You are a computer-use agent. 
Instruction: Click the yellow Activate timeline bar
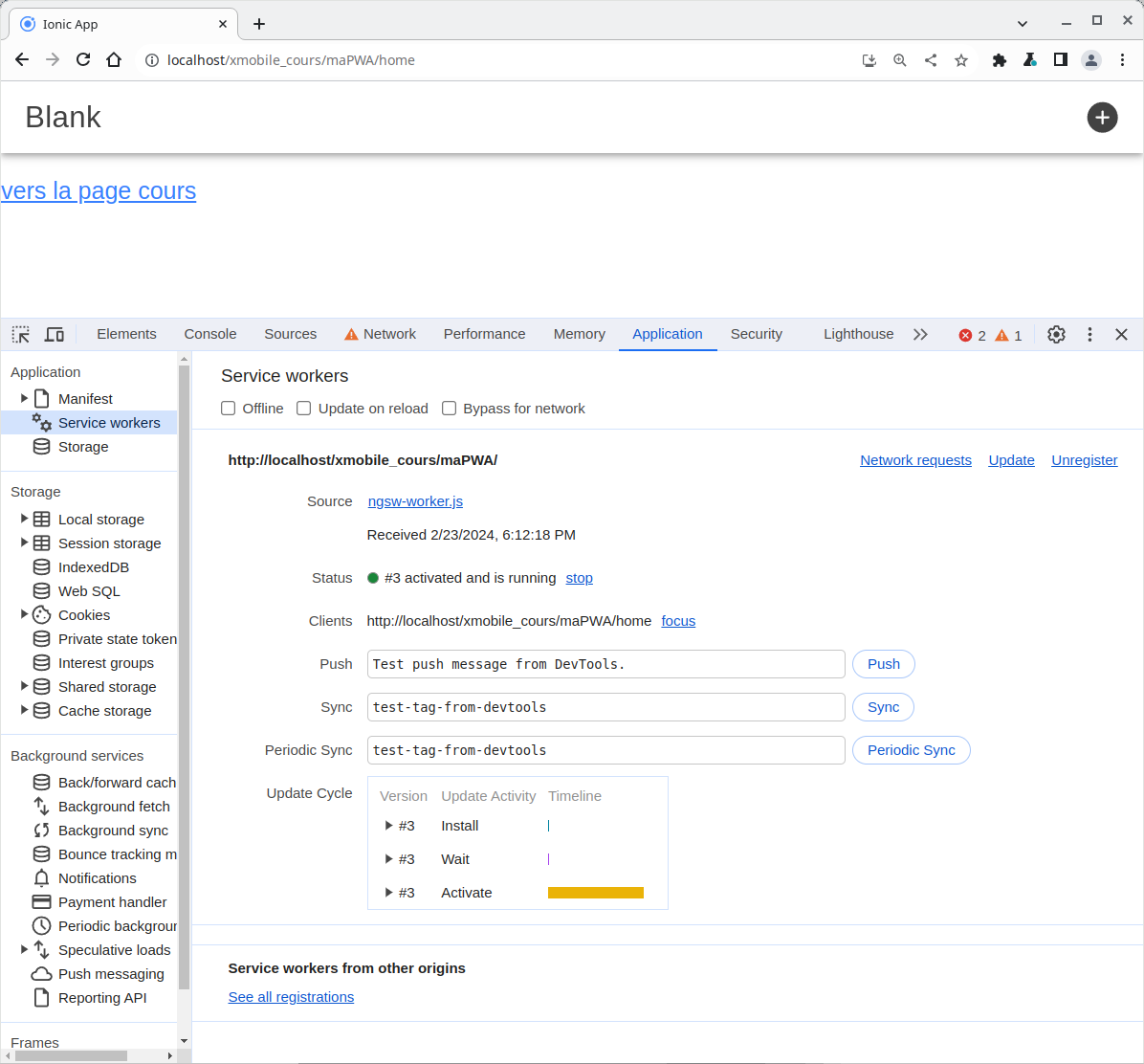pos(595,893)
